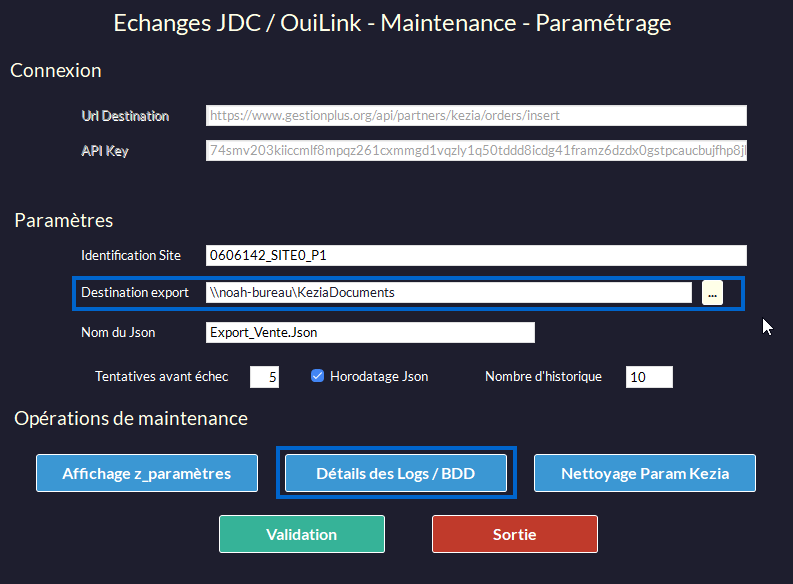Screen dimensions: 793x584
Task: Click the Horodatage Json label text
Action: point(379,377)
